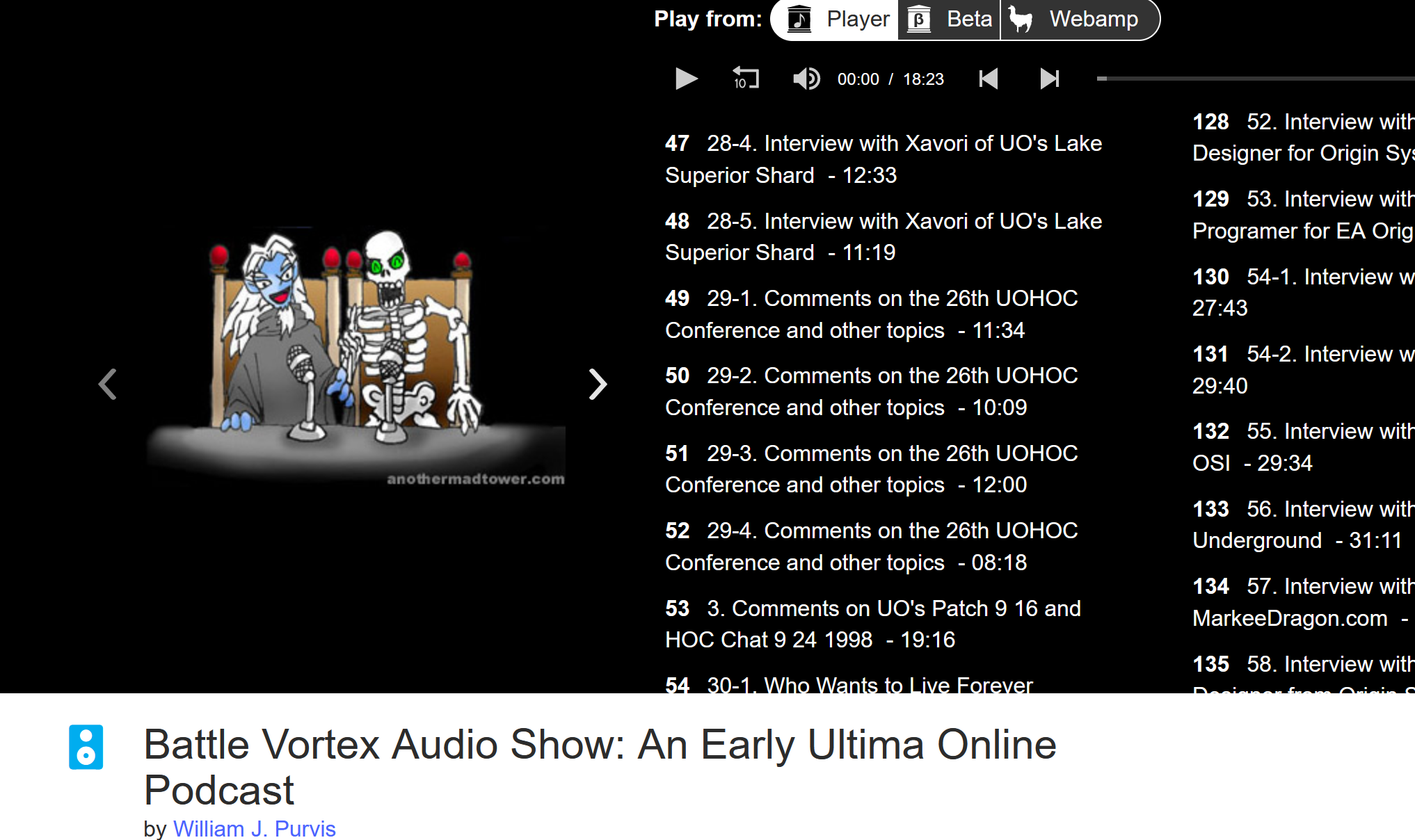Open the William J. Purvis link
The image size is (1415, 840).
pyautogui.click(x=254, y=828)
